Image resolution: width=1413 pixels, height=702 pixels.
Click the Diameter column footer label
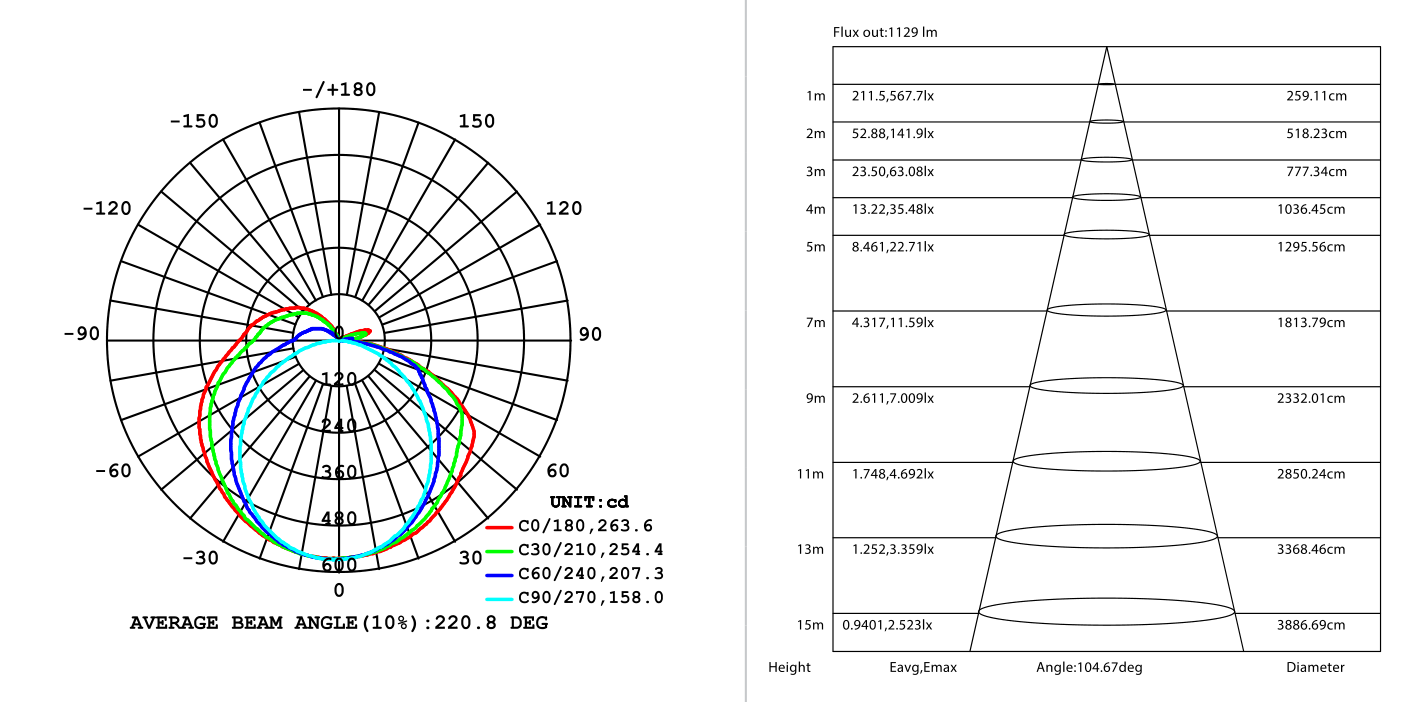(1315, 668)
